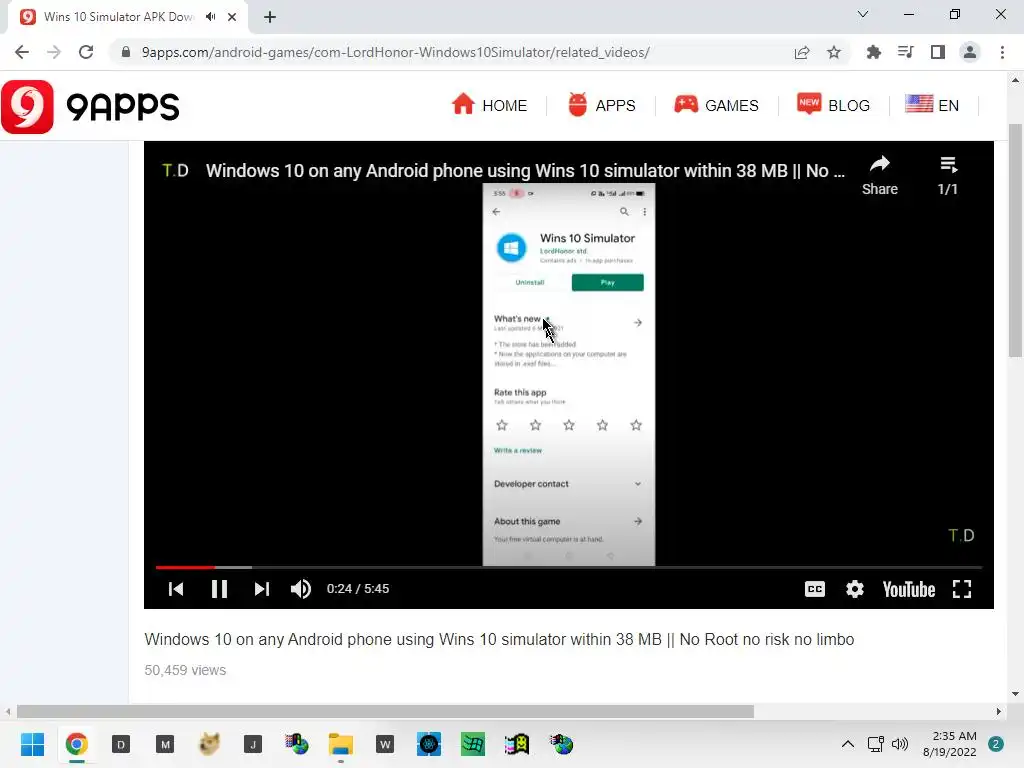The height and width of the screenshot is (768, 1024).
Task: Open video on YouTube logo
Action: [908, 589]
